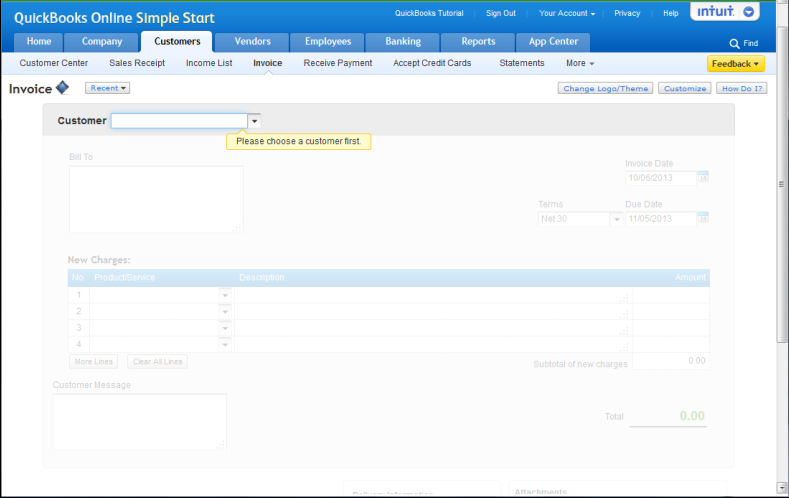This screenshot has height=498, width=789.
Task: Click the Customize button
Action: (685, 89)
